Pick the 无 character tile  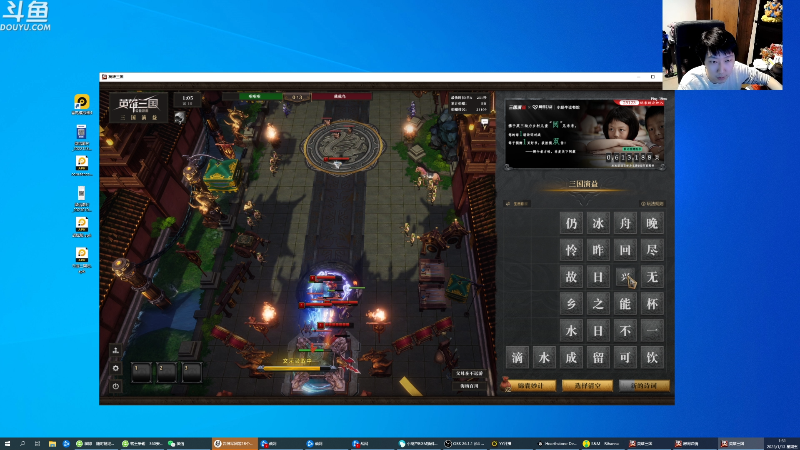coord(652,277)
